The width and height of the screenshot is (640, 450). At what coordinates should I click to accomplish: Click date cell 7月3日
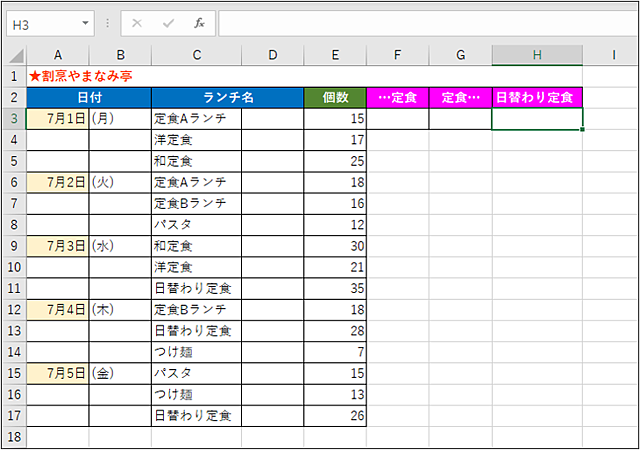click(58, 246)
